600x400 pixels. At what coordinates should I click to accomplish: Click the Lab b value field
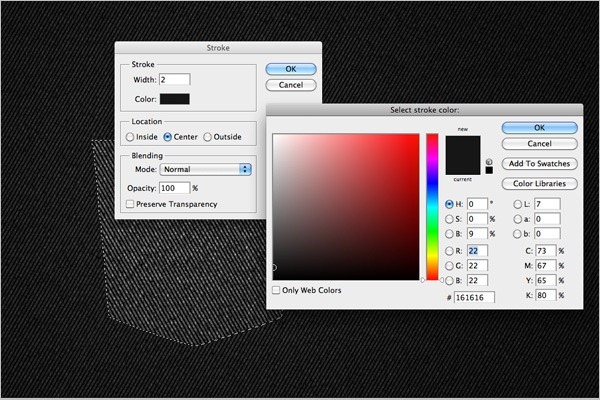pyautogui.click(x=547, y=233)
